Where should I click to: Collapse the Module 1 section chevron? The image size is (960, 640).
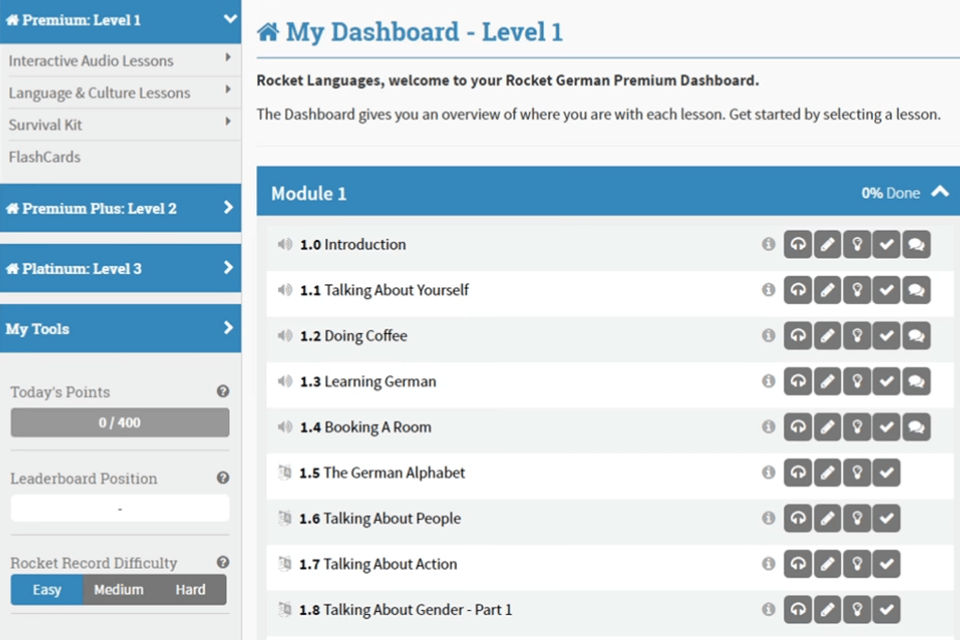tap(939, 192)
